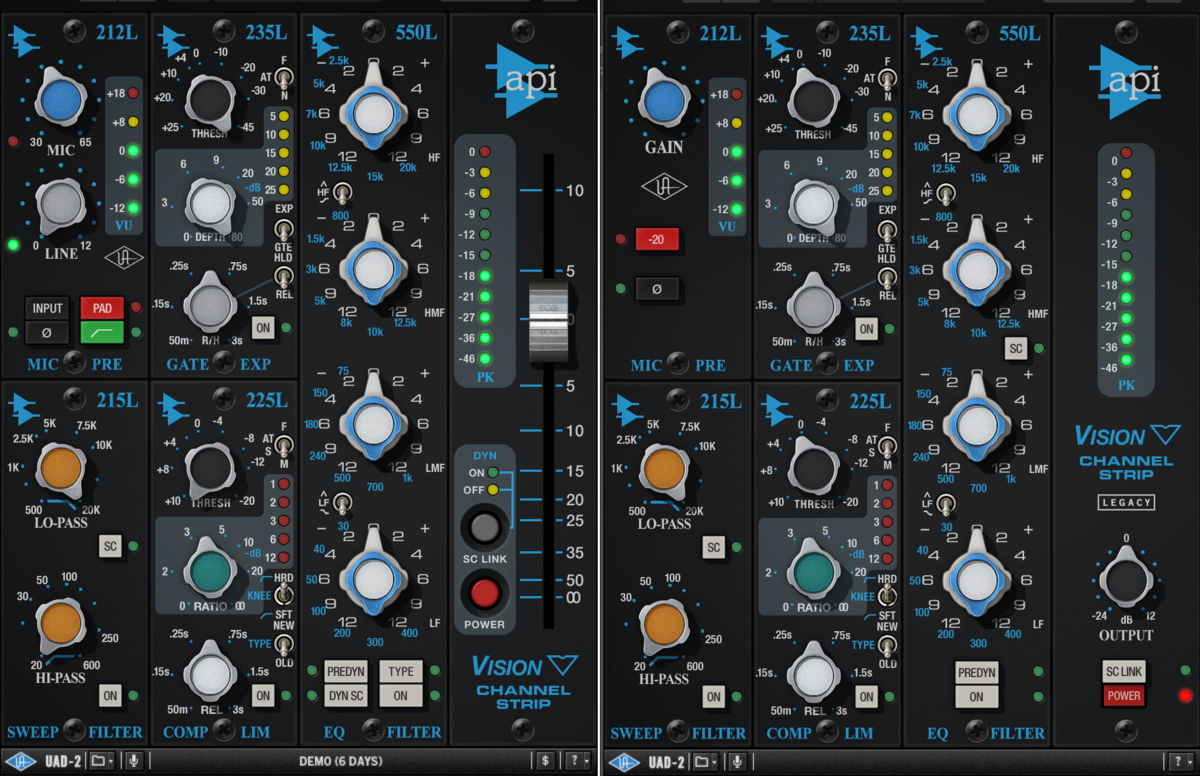
Task: Flip the EXP/GTE switch in left 235L gate
Action: point(285,231)
